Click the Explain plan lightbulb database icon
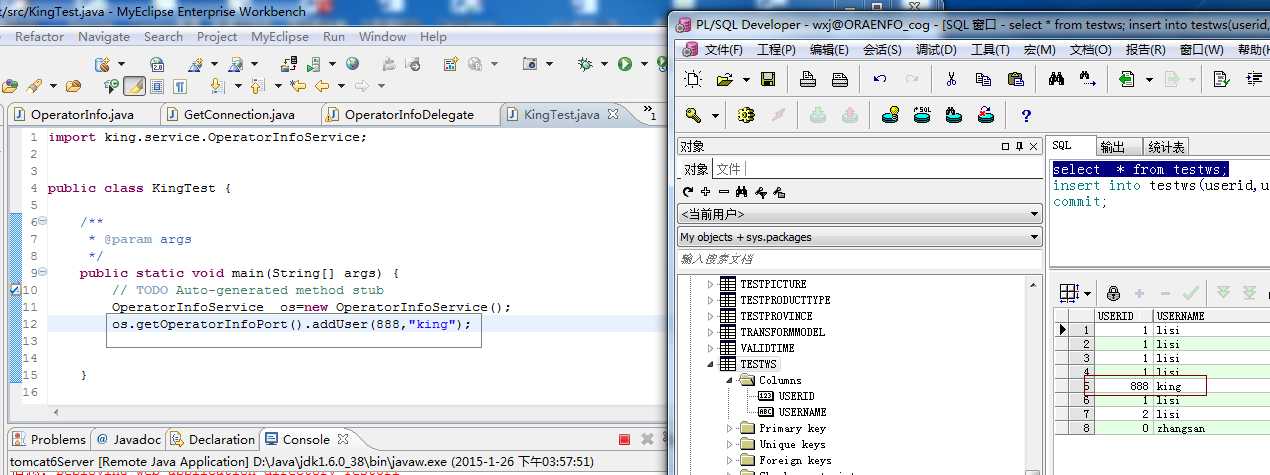 pyautogui.click(x=891, y=115)
